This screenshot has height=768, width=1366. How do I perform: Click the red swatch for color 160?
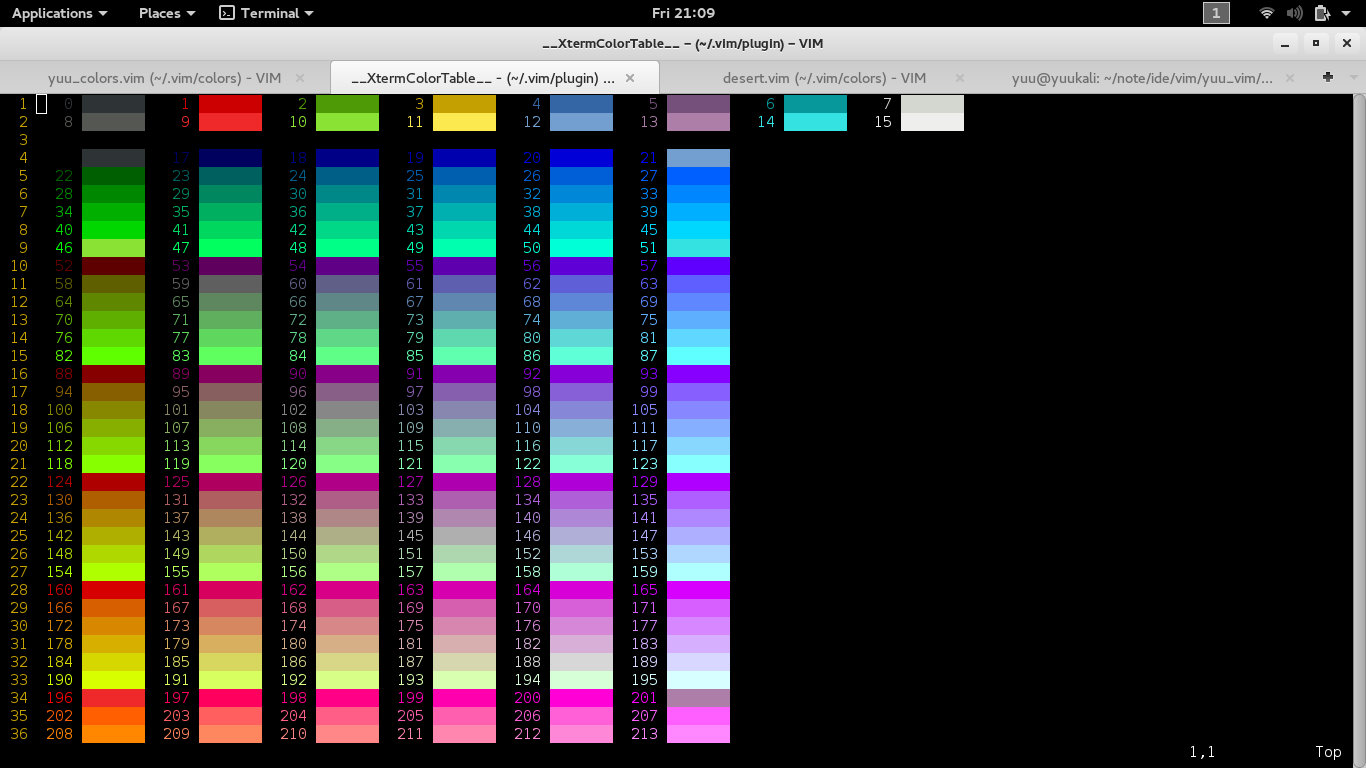point(113,590)
